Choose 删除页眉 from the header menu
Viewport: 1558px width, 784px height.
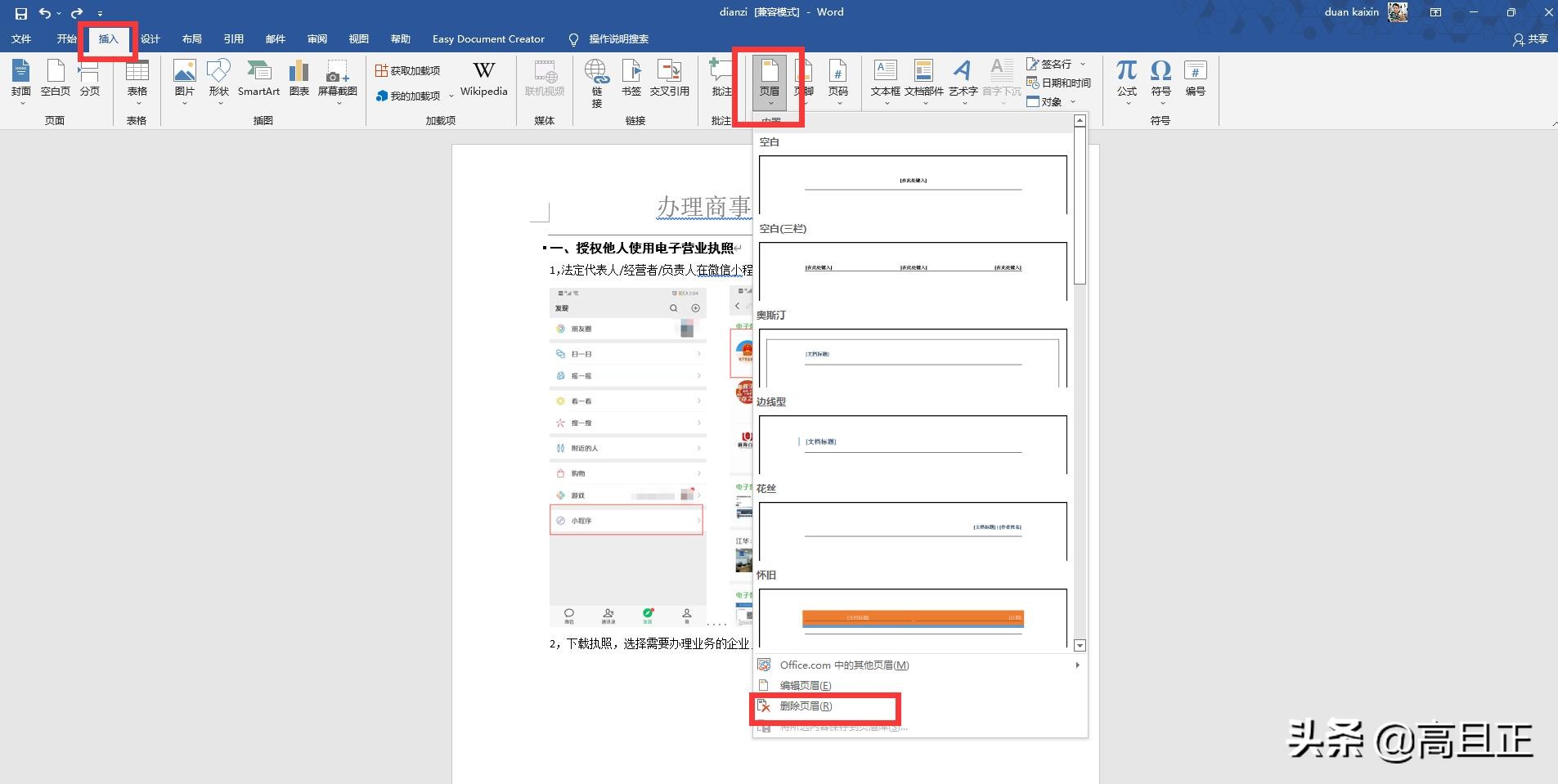pyautogui.click(x=806, y=706)
